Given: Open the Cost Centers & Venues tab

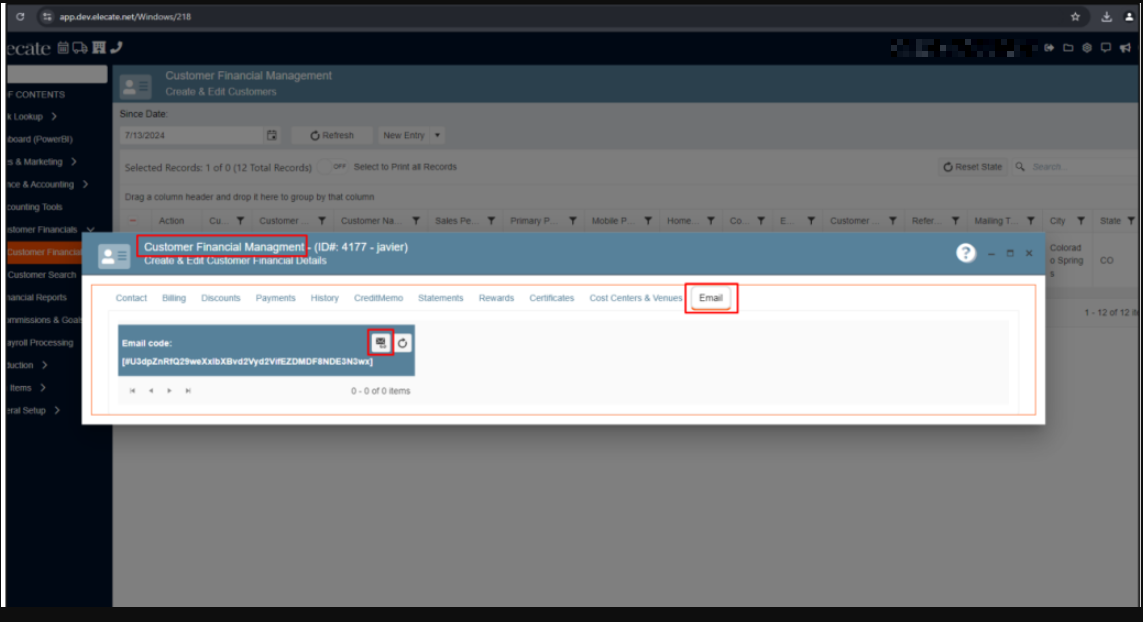Looking at the screenshot, I should [635, 298].
